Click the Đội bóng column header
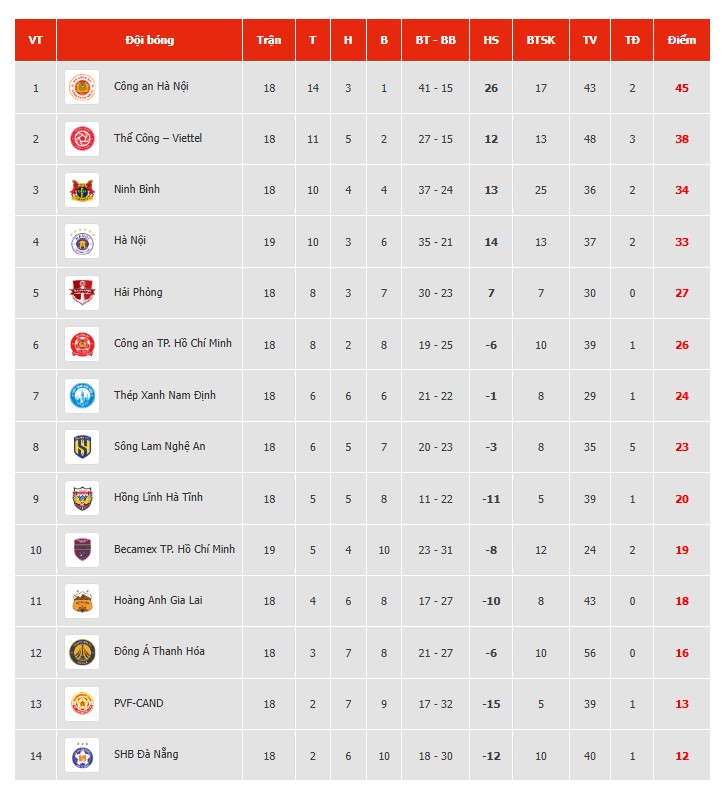Image resolution: width=725 pixels, height=785 pixels. click(150, 40)
